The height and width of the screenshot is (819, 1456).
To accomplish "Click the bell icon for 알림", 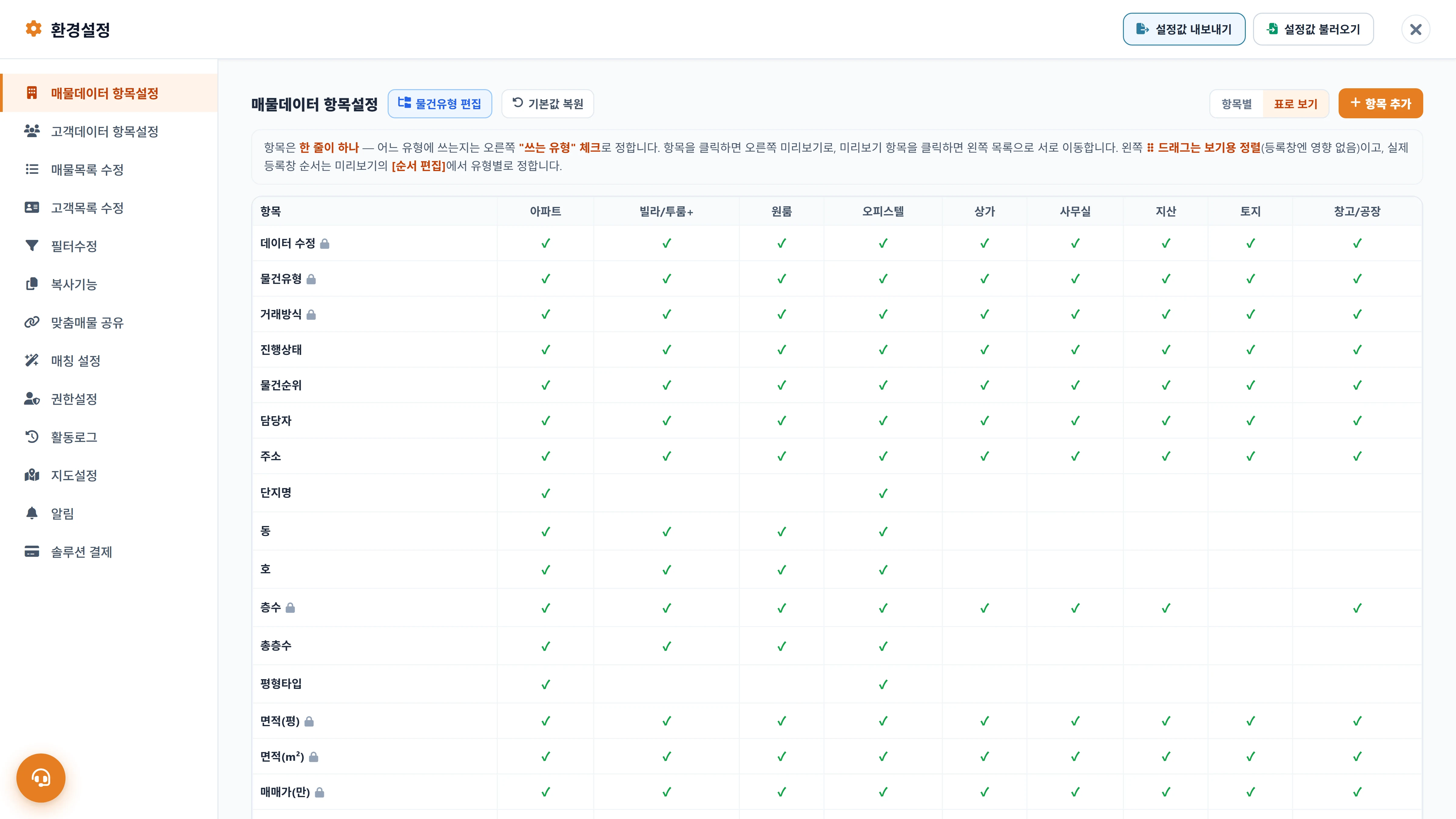I will [32, 513].
